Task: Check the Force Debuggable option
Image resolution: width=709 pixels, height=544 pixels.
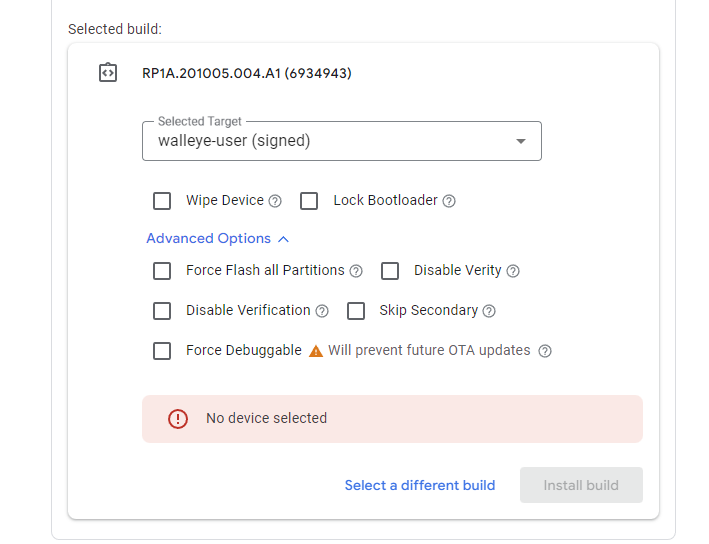Action: [162, 351]
